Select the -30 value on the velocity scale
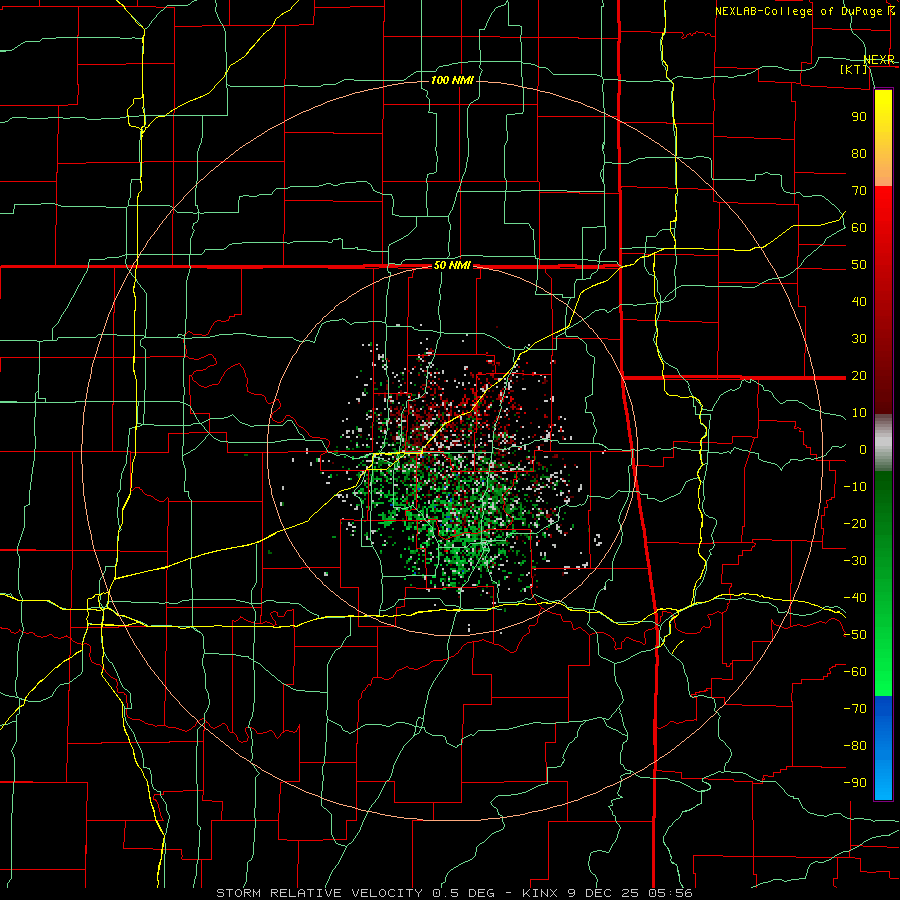This screenshot has width=900, height=900. [x=855, y=561]
